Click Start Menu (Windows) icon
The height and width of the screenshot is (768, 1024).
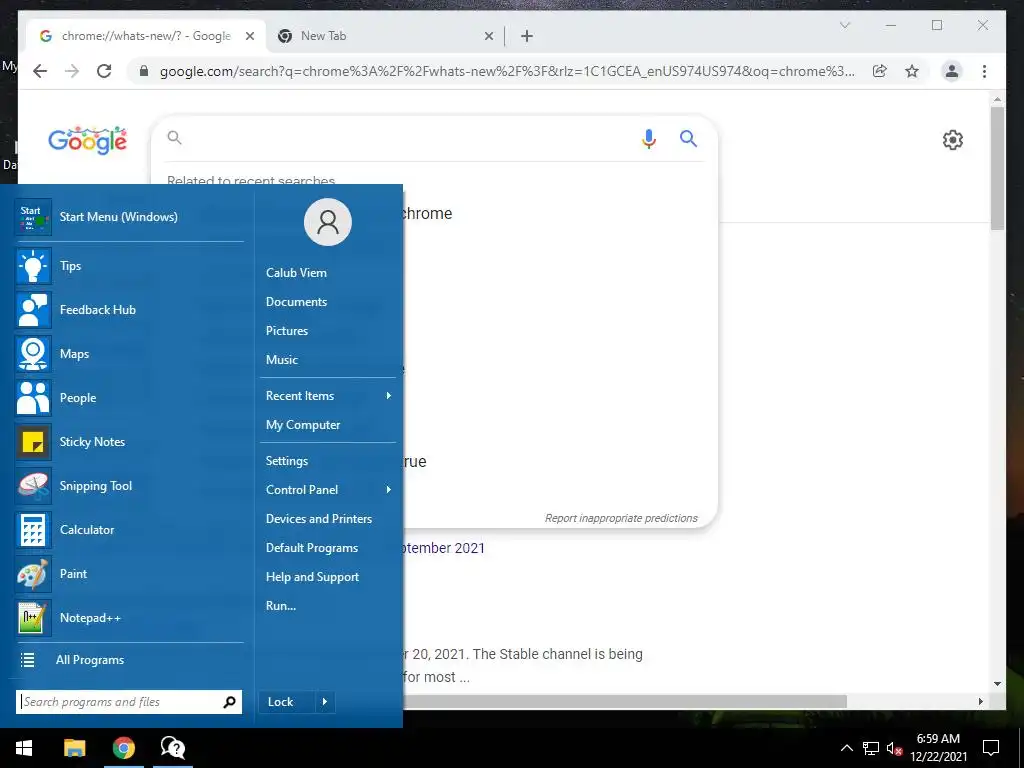pyautogui.click(x=33, y=217)
